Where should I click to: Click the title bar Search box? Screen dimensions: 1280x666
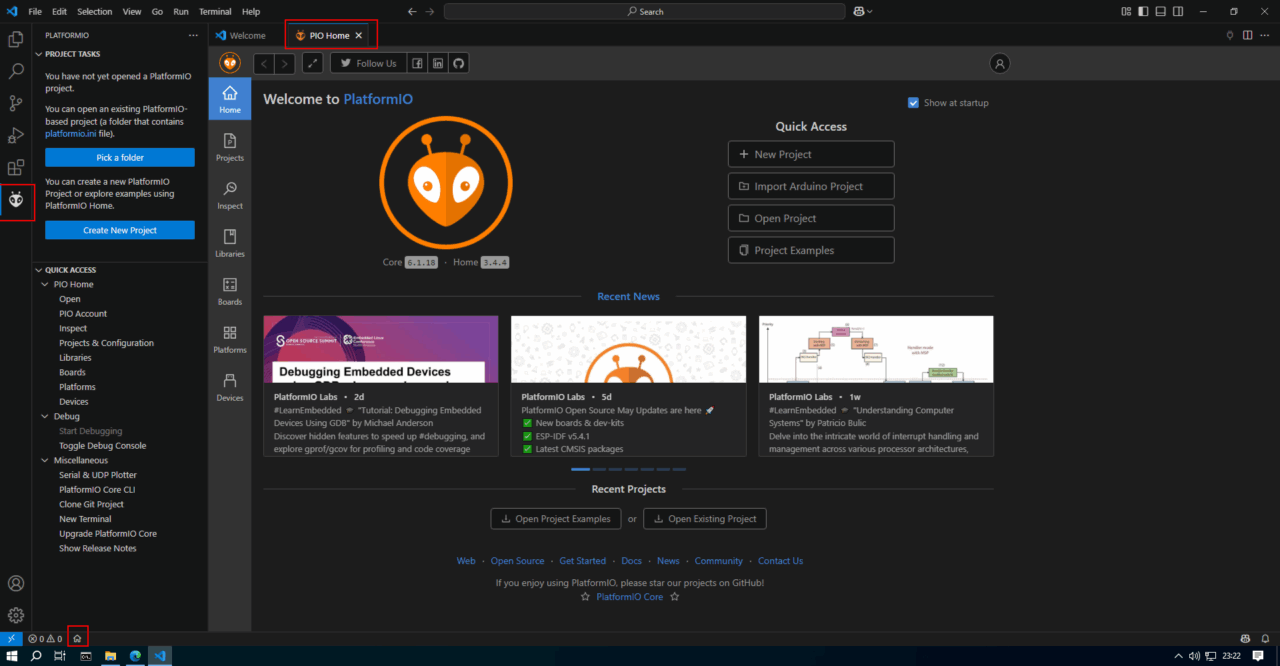(645, 11)
